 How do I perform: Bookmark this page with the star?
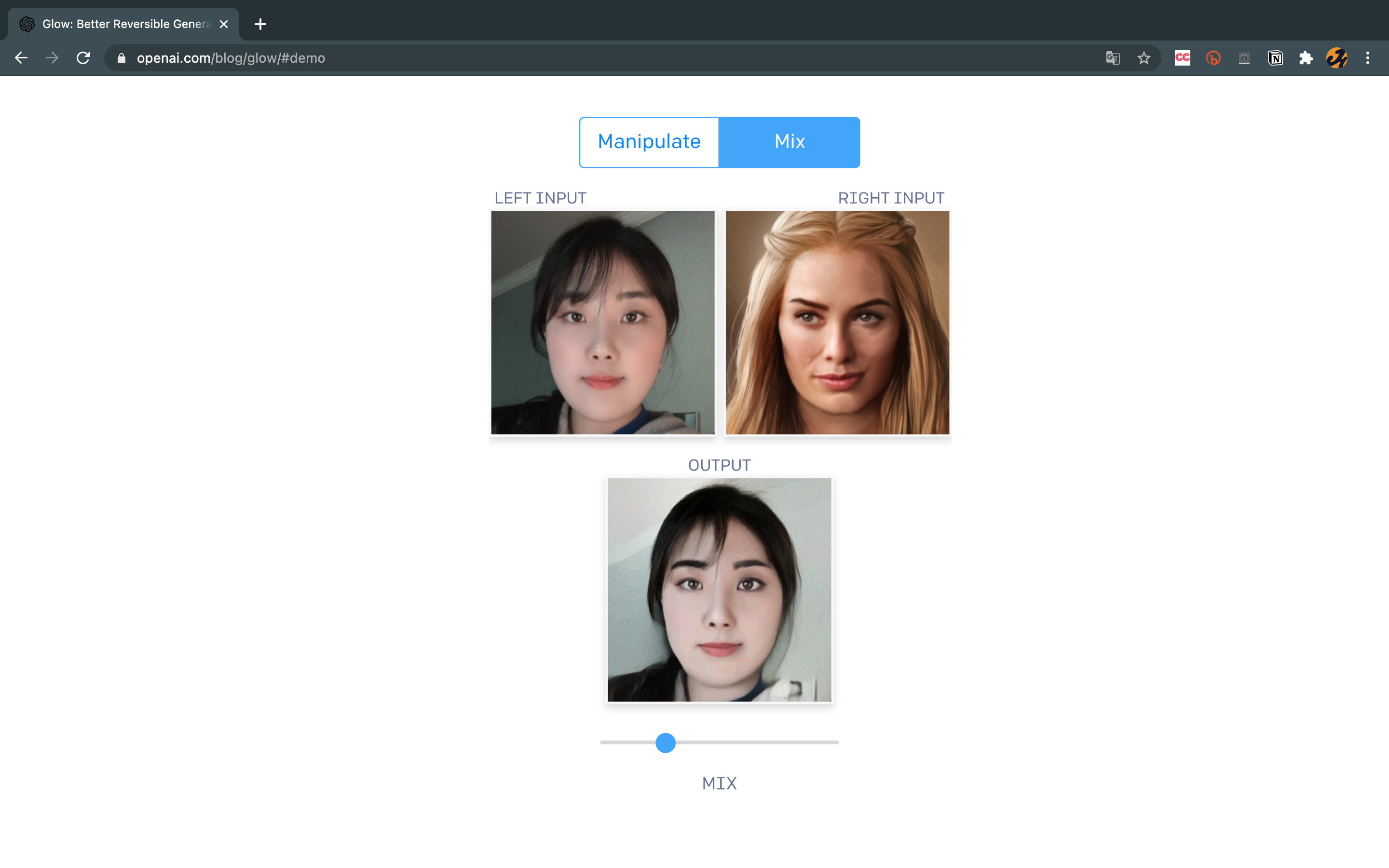coord(1144,58)
